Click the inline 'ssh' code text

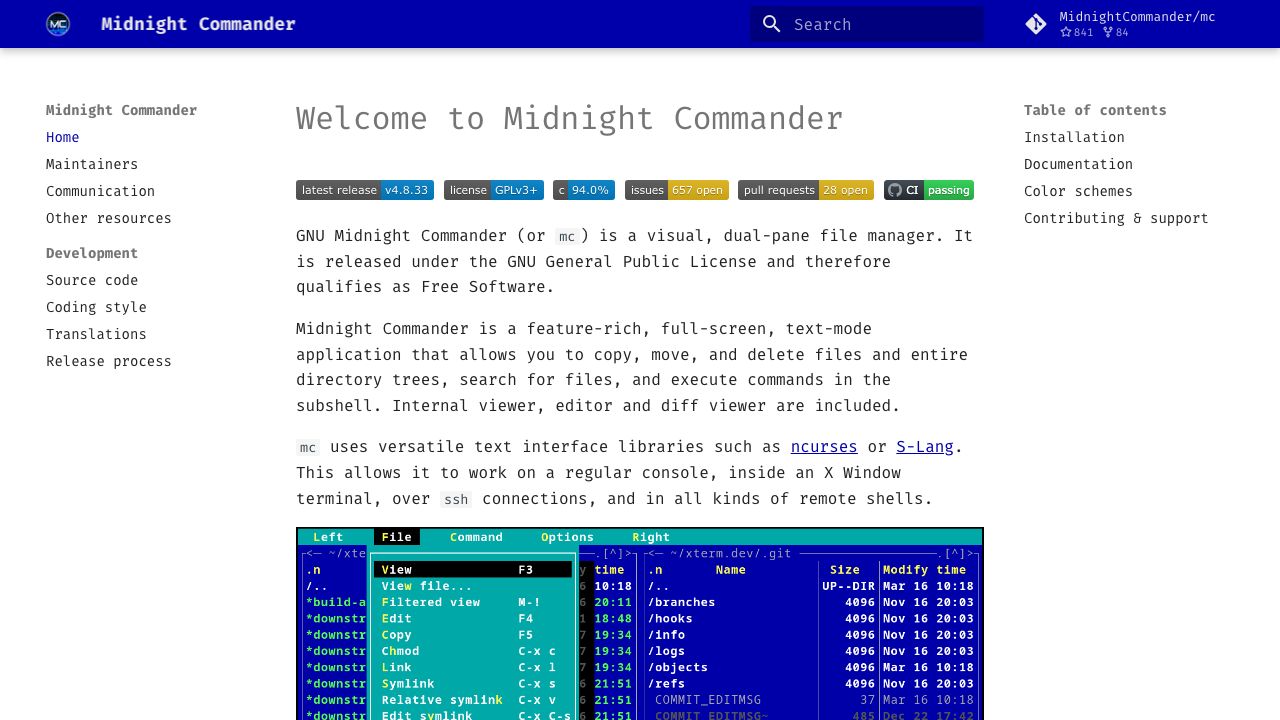click(456, 499)
